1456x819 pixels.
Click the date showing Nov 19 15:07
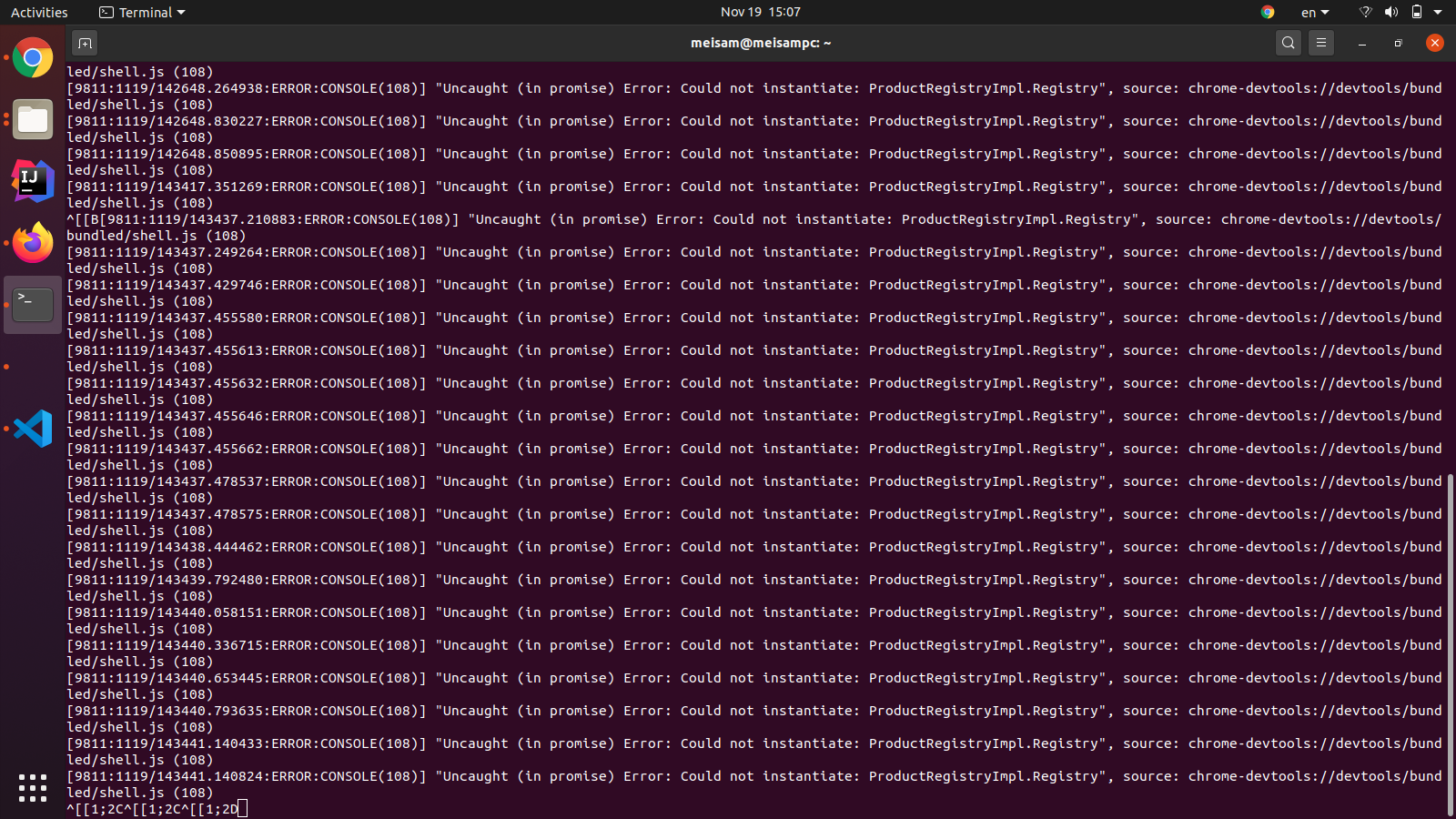[x=761, y=12]
